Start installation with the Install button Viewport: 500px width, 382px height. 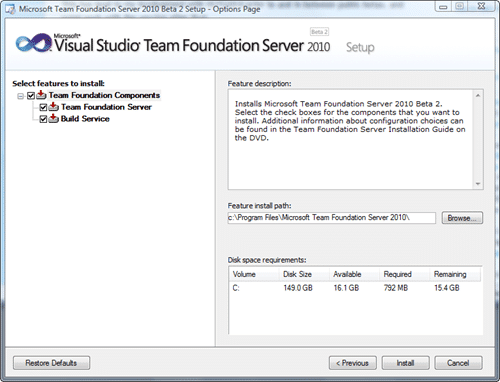(405, 363)
